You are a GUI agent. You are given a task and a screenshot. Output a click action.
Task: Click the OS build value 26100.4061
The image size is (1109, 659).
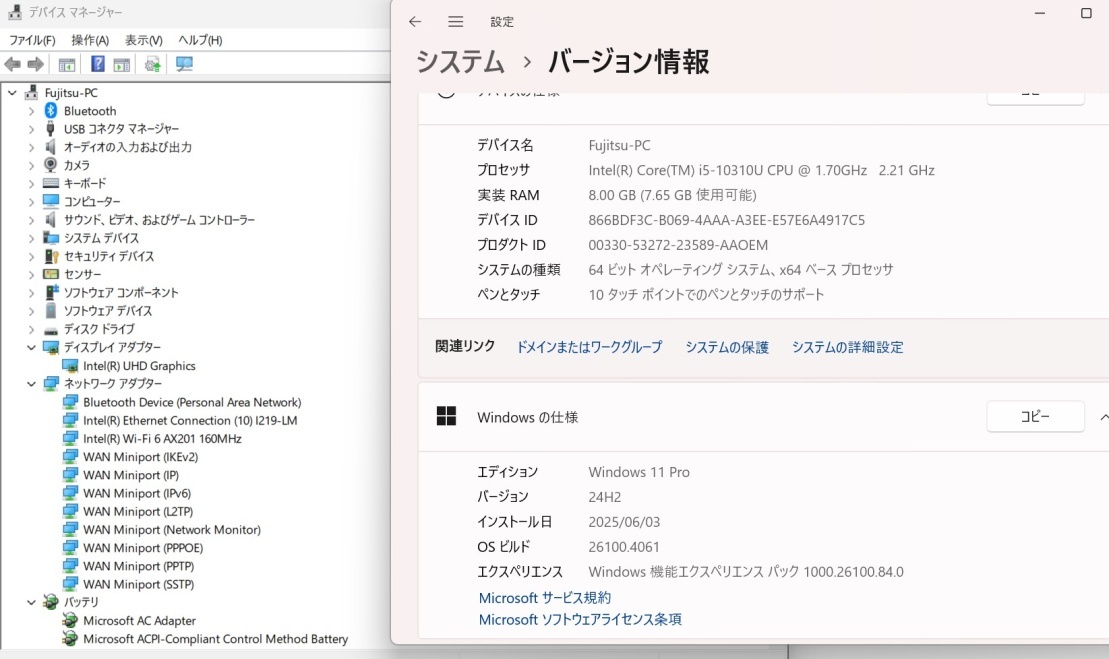coord(624,547)
